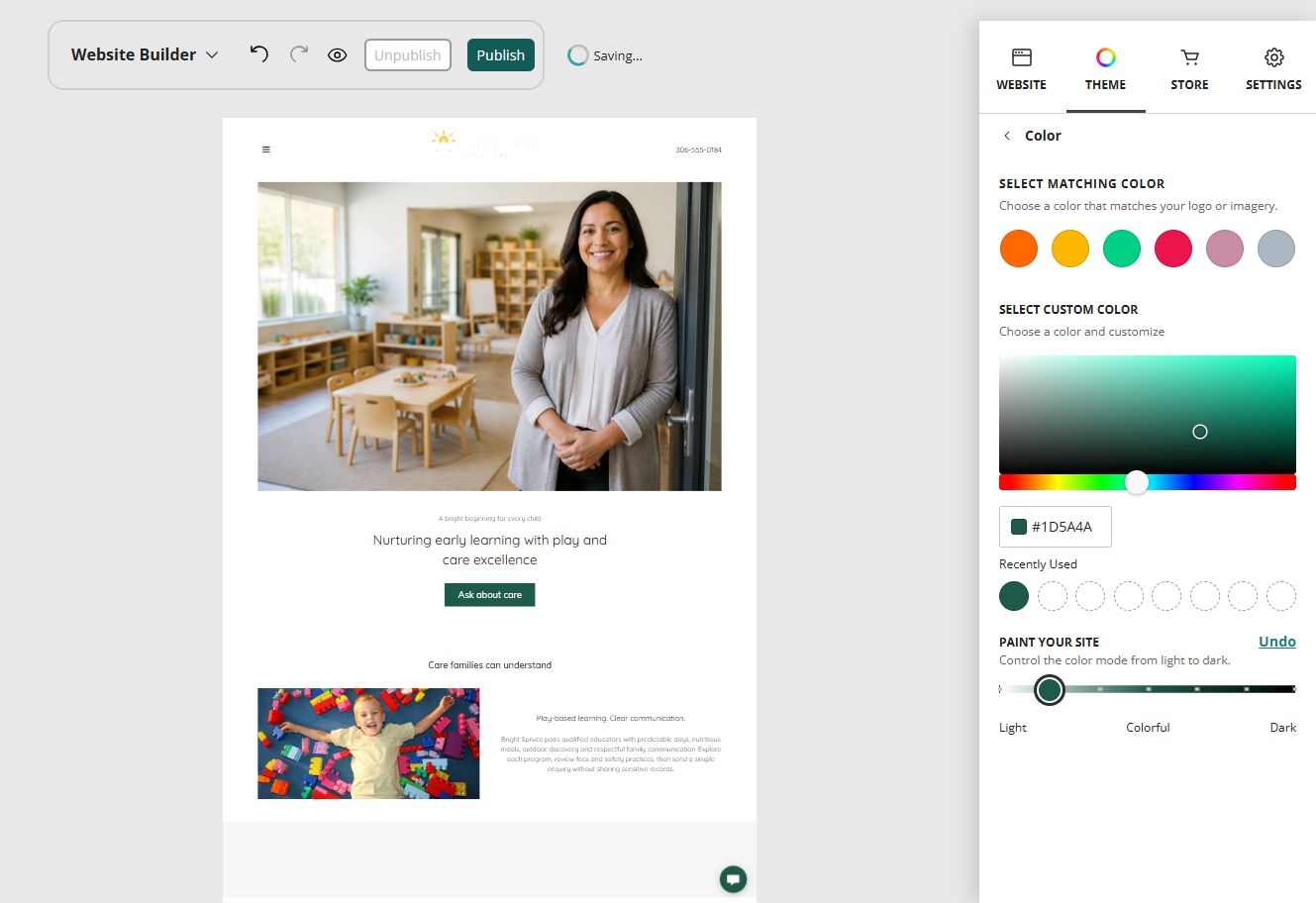Click the 'A bright beginning for every child' tagline
The image size is (1316, 903).
(x=490, y=519)
